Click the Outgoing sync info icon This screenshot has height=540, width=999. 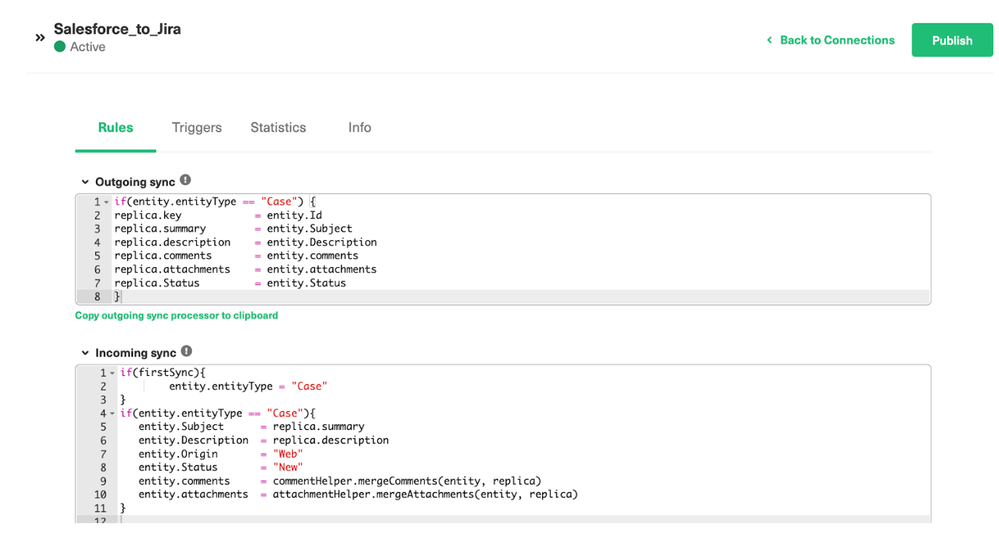click(185, 180)
